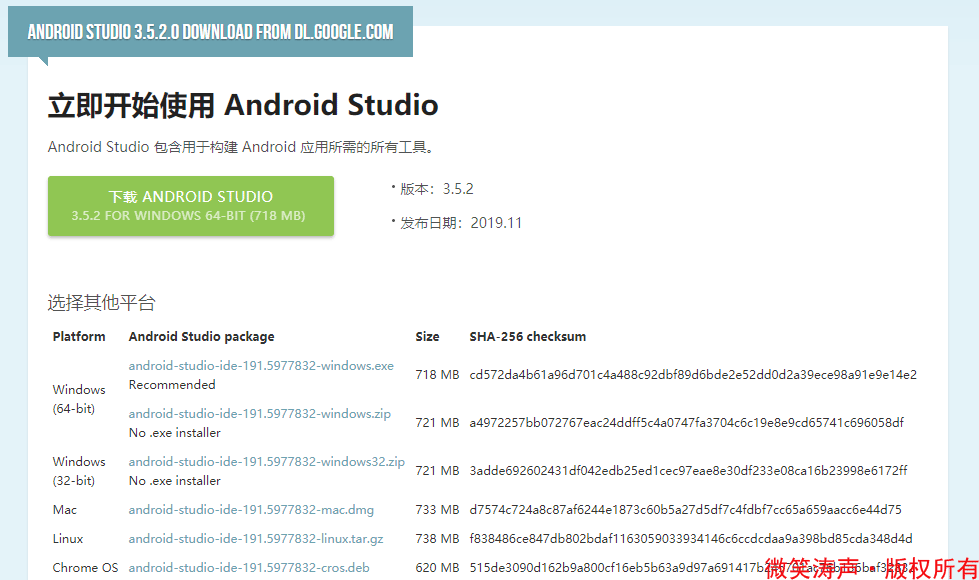This screenshot has height=580, width=979.
Task: Click the Android Studio description sentence
Action: click(240, 147)
